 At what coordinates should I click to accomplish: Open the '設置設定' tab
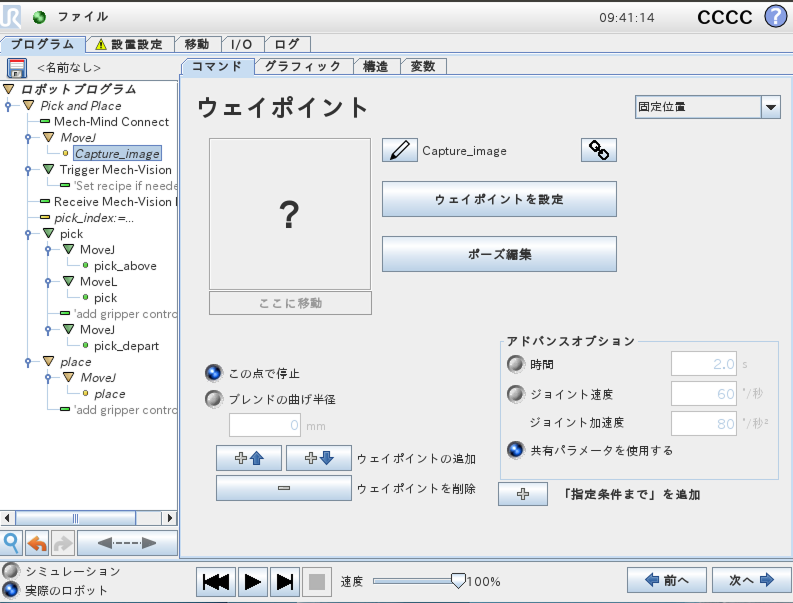[x=130, y=45]
